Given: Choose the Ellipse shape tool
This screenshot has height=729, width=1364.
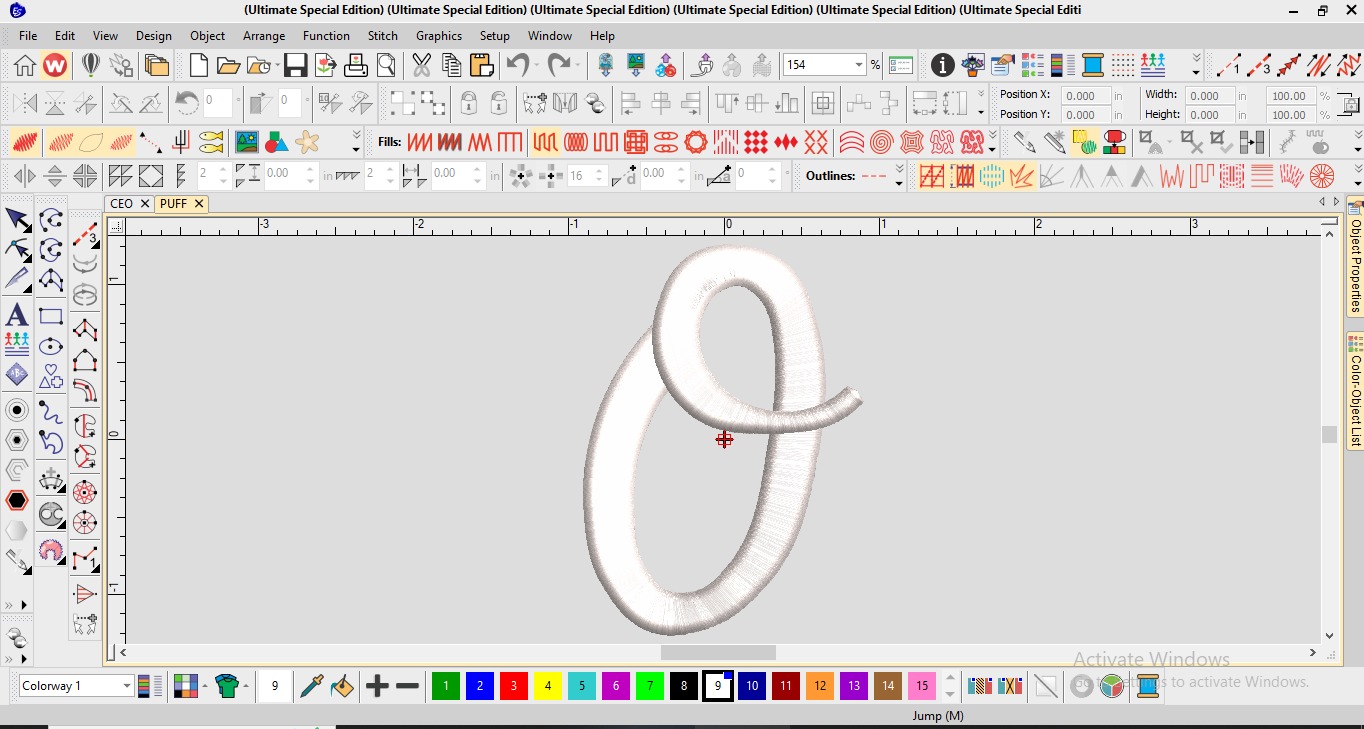Looking at the screenshot, I should tap(51, 346).
